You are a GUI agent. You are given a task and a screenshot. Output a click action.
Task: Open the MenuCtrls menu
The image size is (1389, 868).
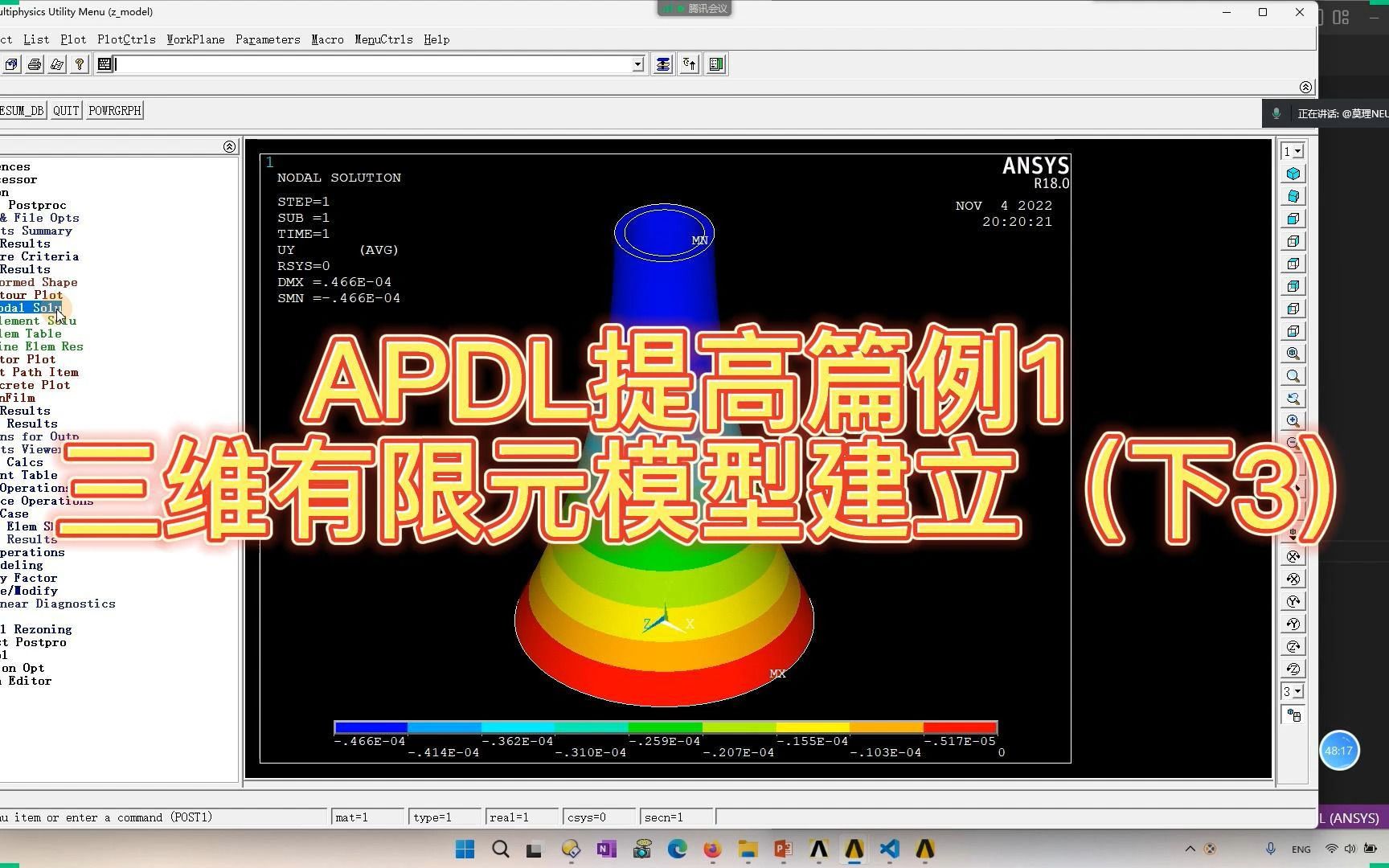click(383, 39)
